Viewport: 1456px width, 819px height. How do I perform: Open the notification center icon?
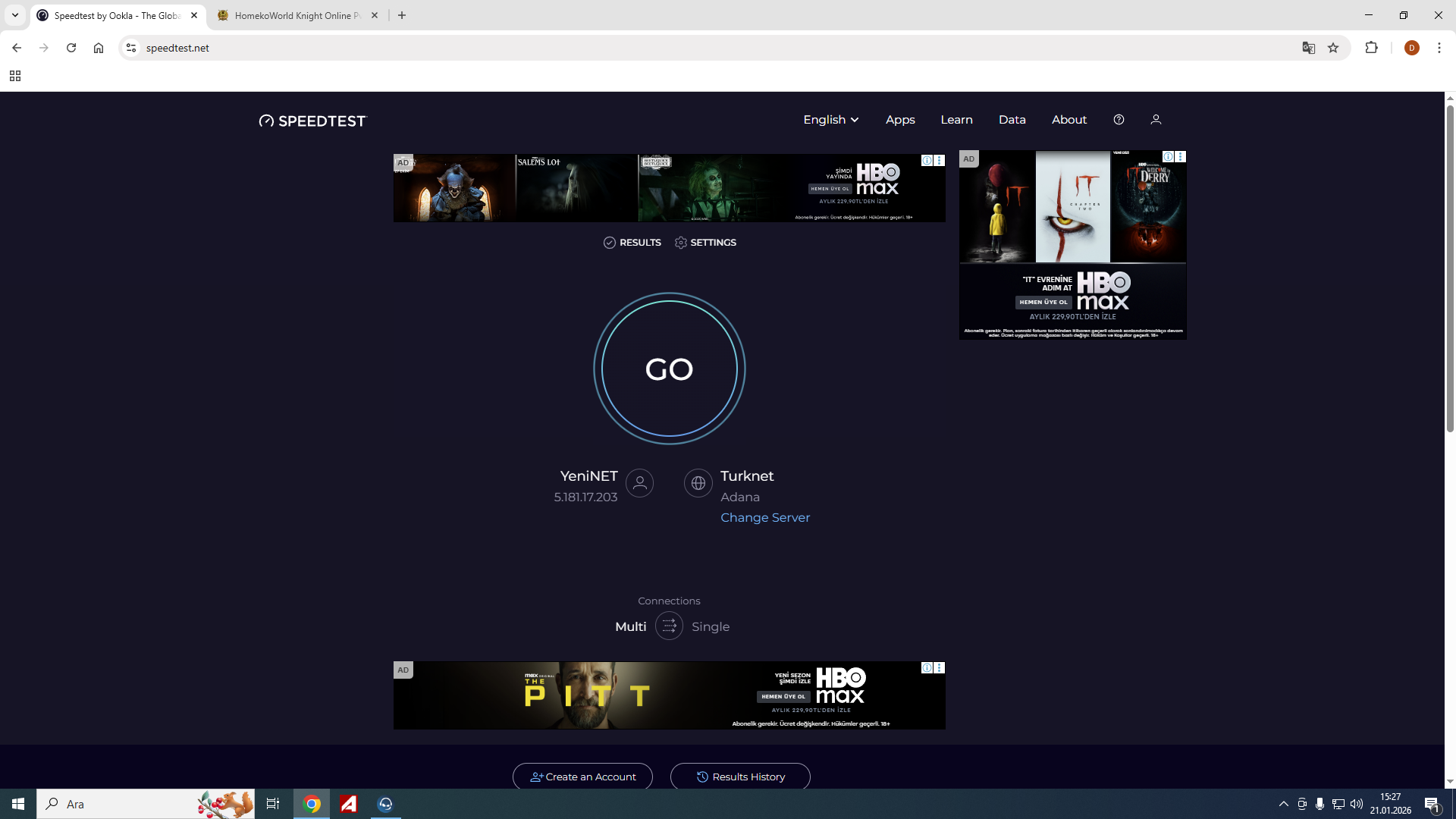(1432, 805)
